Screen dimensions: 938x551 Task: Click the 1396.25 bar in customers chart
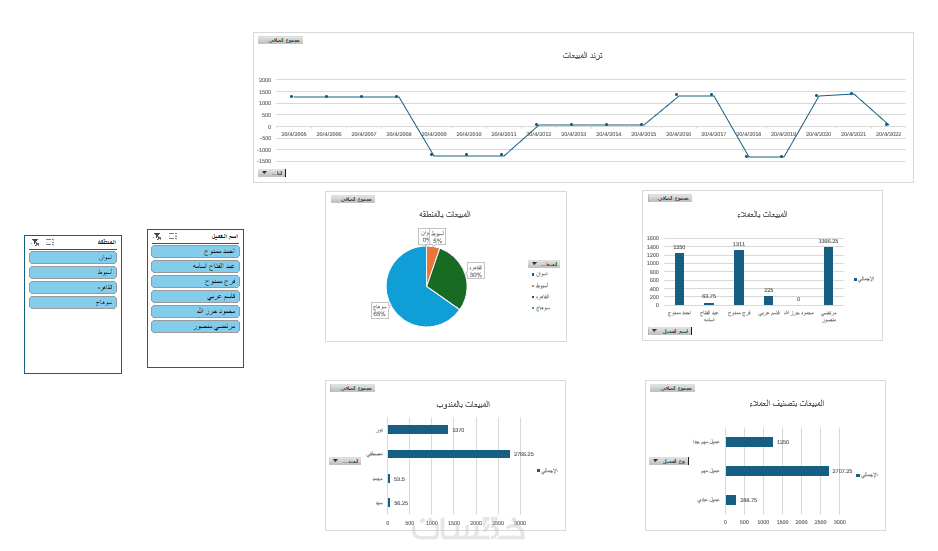(x=829, y=276)
